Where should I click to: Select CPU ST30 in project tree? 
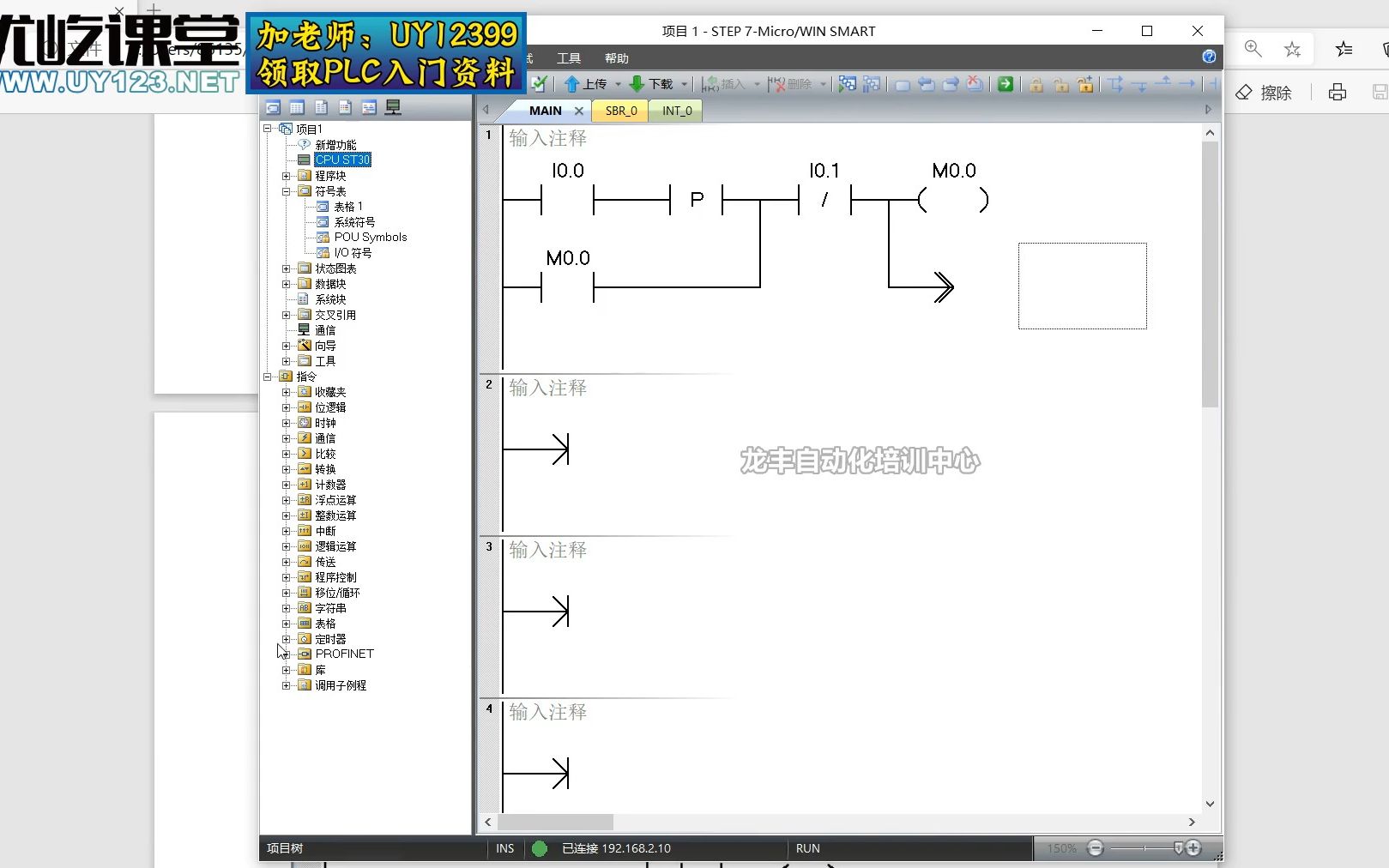coord(342,160)
